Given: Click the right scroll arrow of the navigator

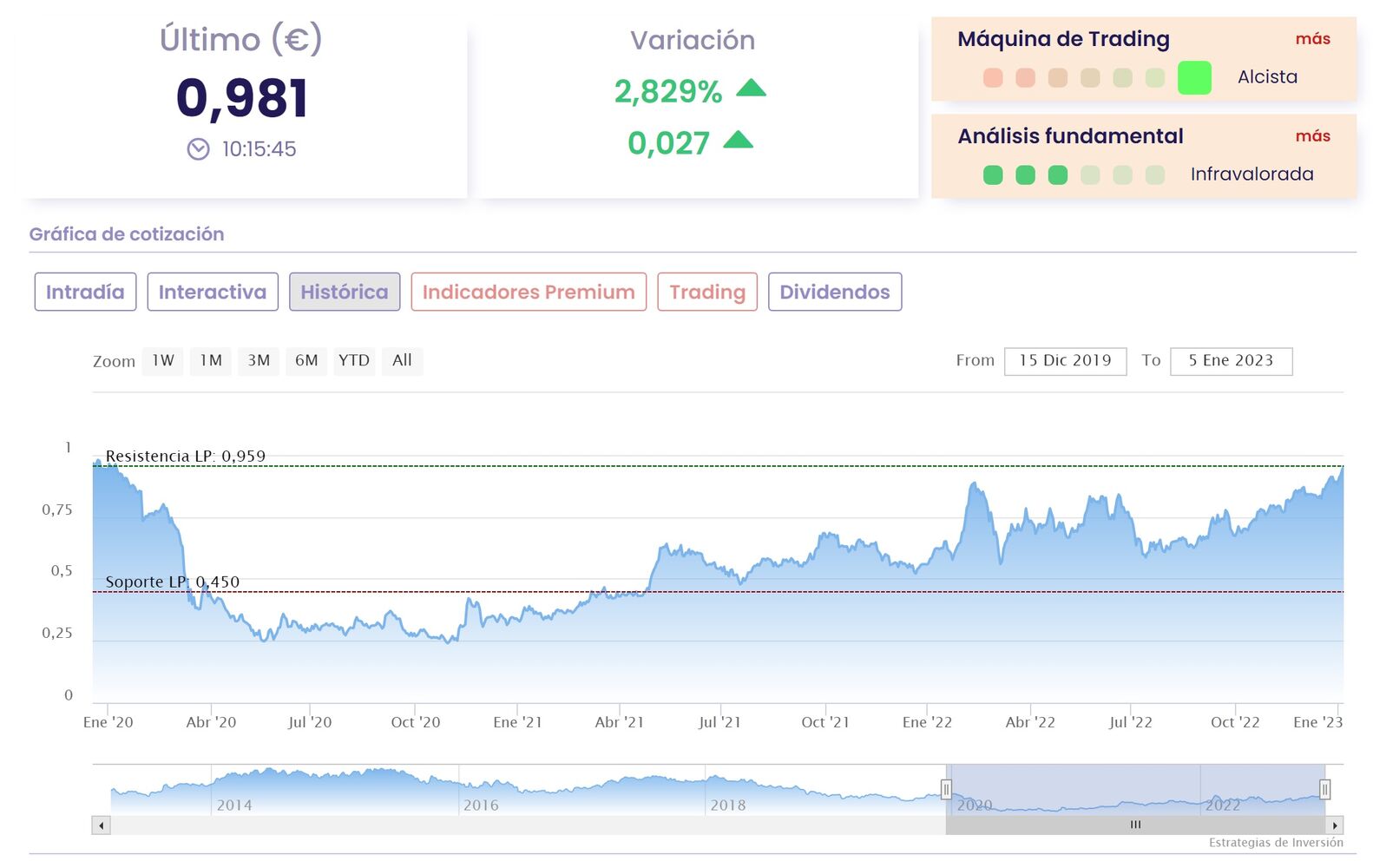Looking at the screenshot, I should click(1335, 825).
